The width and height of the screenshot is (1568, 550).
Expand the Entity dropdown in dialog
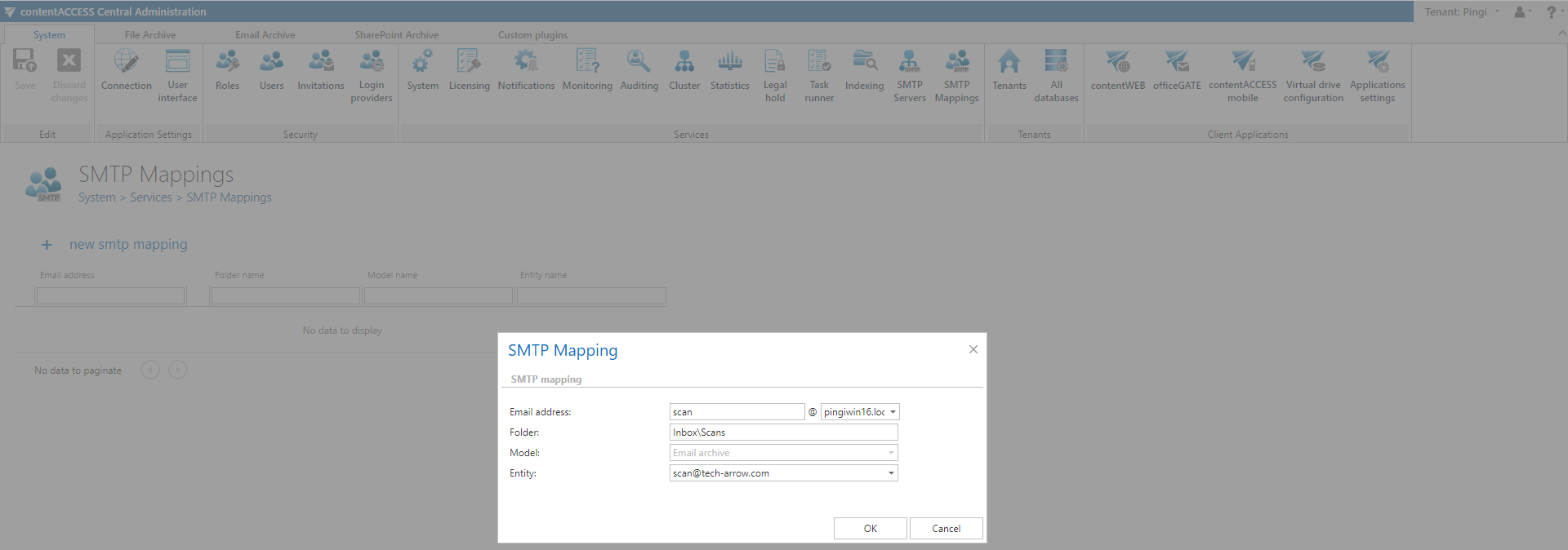[890, 473]
